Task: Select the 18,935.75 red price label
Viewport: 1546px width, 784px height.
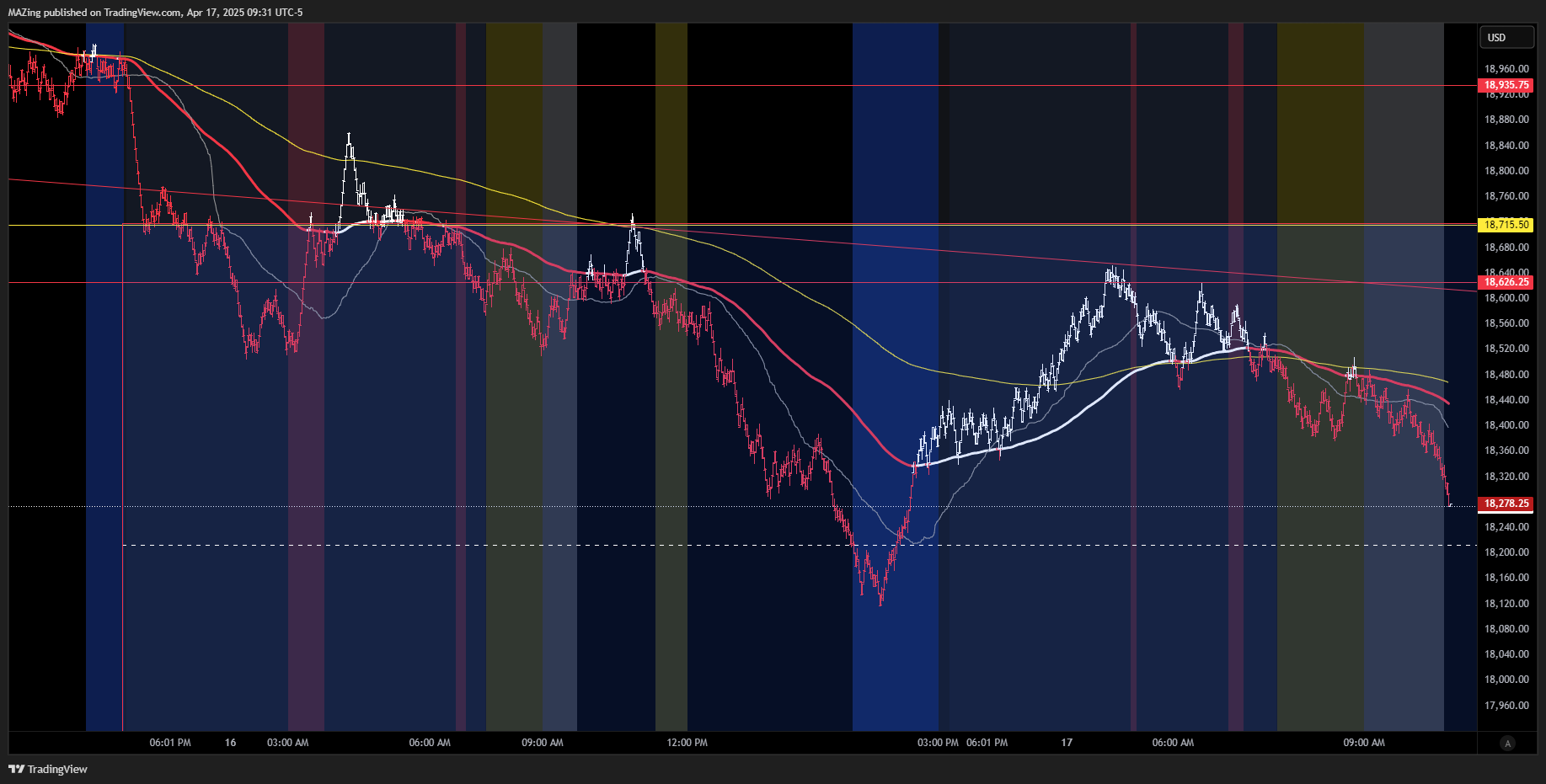Action: coord(1506,85)
